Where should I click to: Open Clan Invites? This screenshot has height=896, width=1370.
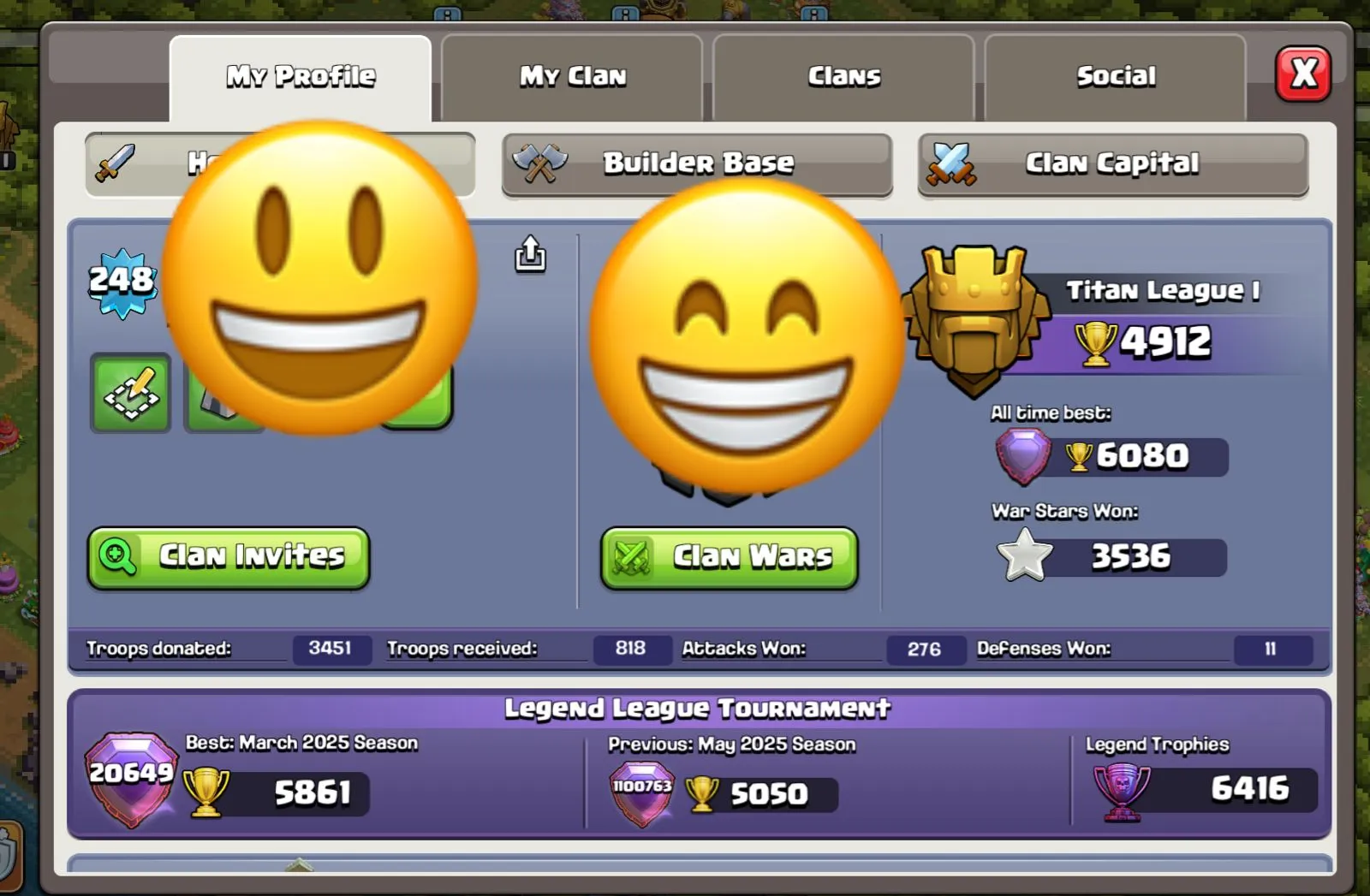click(229, 557)
